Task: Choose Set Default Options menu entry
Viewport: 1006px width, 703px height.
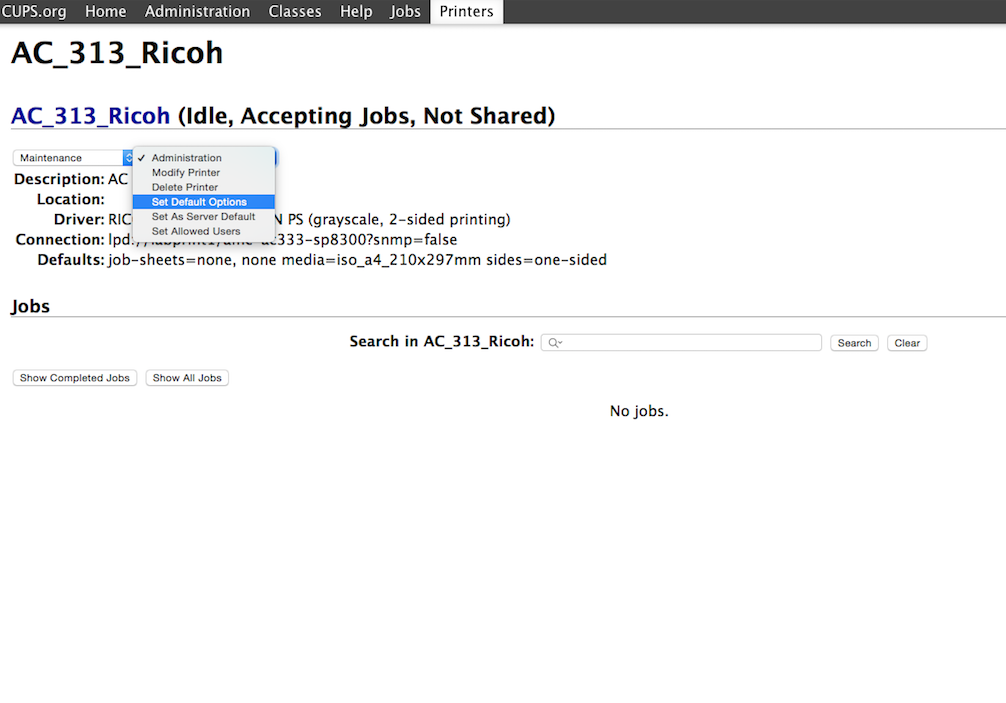Action: tap(203, 202)
